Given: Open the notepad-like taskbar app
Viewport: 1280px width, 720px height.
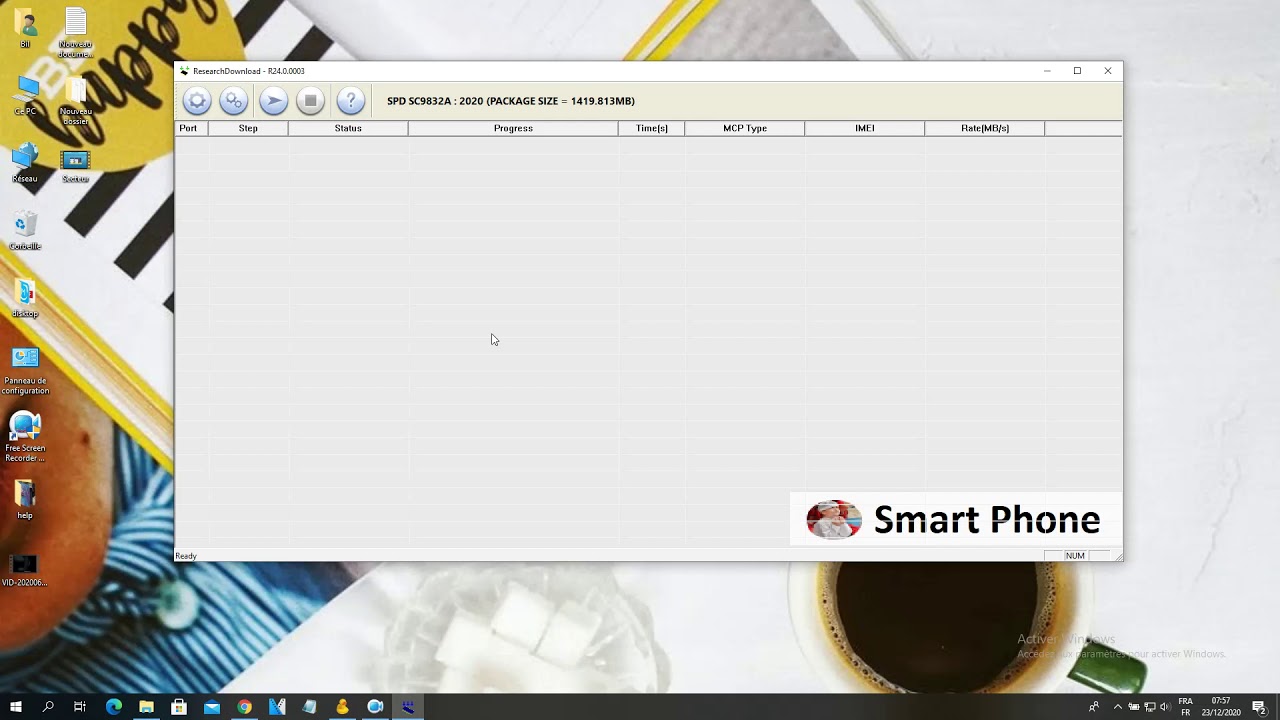Looking at the screenshot, I should coord(309,707).
